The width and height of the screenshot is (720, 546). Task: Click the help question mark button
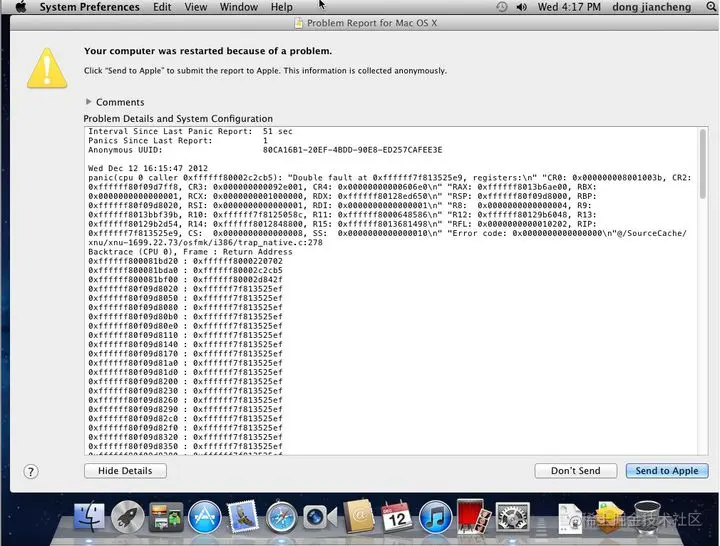pos(31,472)
